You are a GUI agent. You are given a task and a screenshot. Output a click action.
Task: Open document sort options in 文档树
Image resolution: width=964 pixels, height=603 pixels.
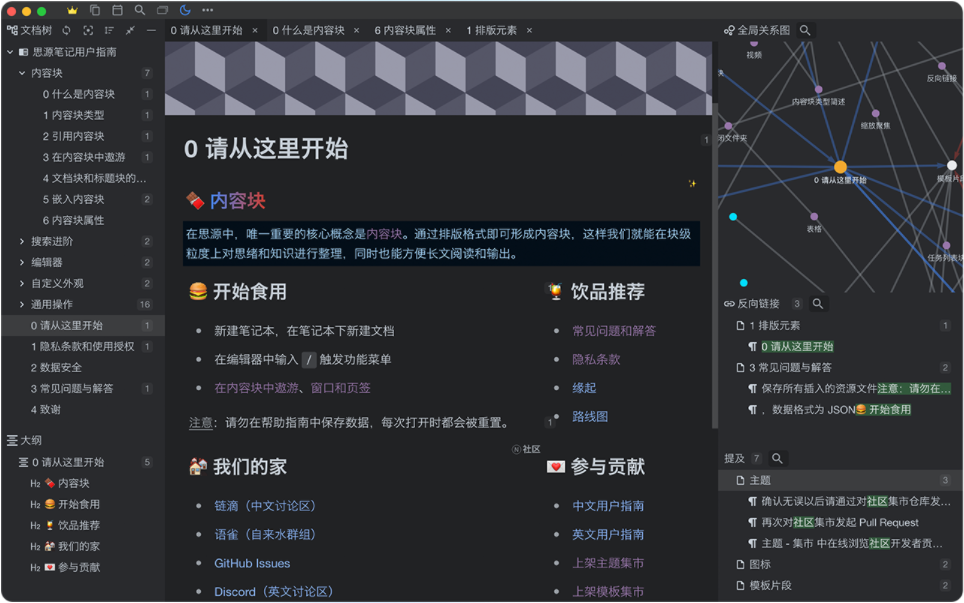tap(109, 31)
